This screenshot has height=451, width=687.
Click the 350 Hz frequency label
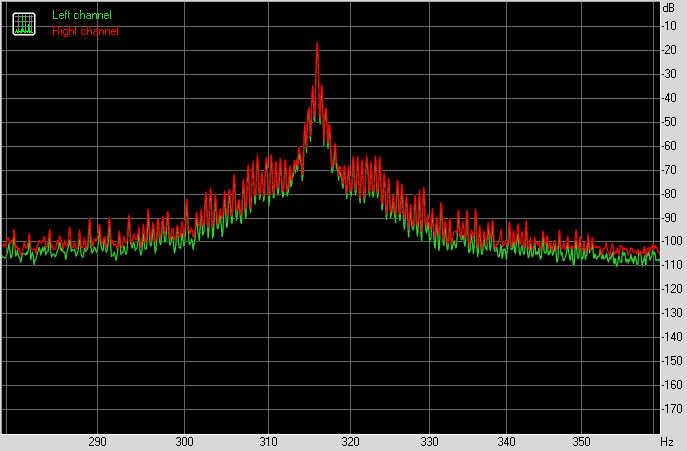click(581, 441)
